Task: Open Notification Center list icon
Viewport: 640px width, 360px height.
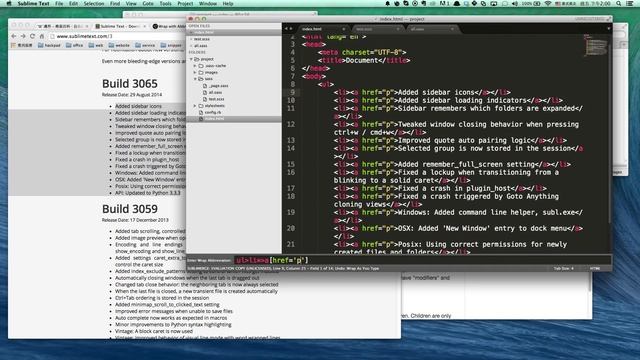Action: (x=631, y=3)
